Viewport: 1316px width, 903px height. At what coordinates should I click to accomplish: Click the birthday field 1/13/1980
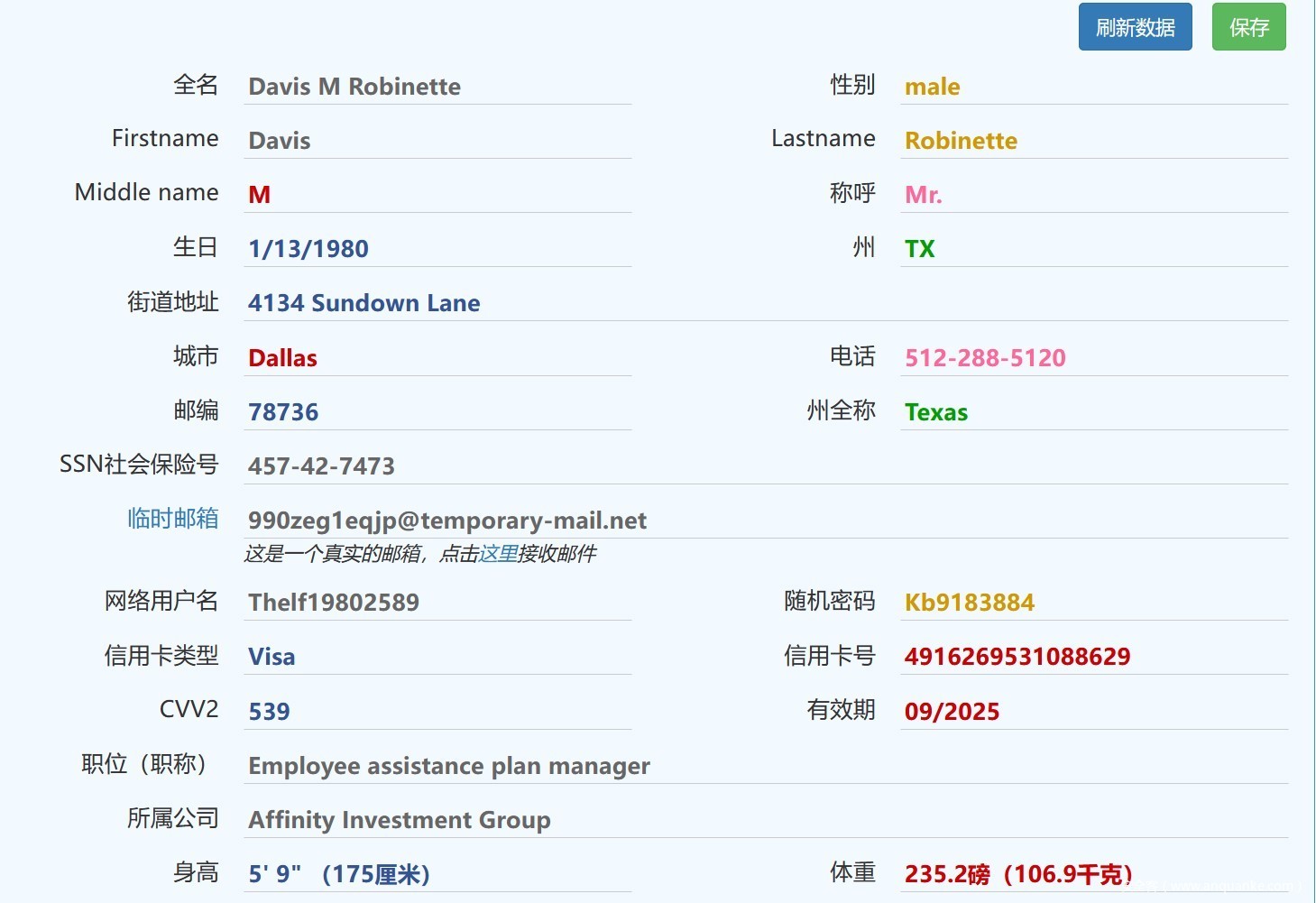click(437, 249)
